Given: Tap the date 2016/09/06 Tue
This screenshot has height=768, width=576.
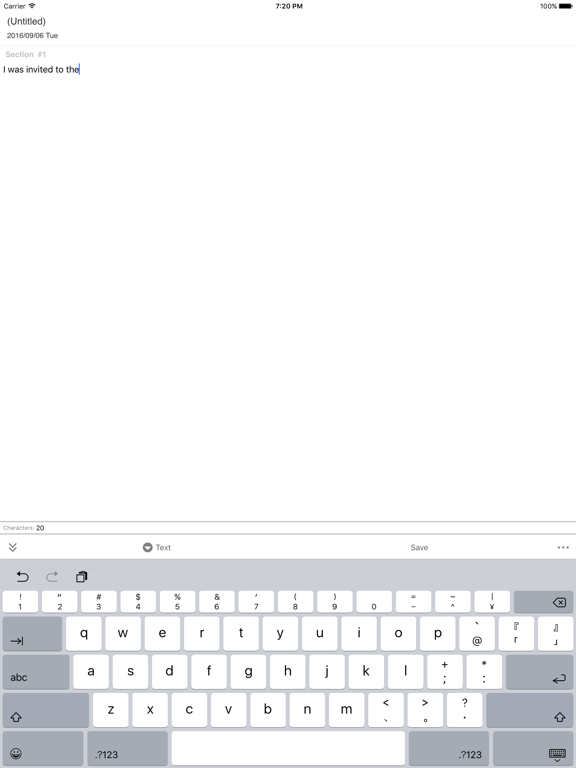Looking at the screenshot, I should point(32,36).
